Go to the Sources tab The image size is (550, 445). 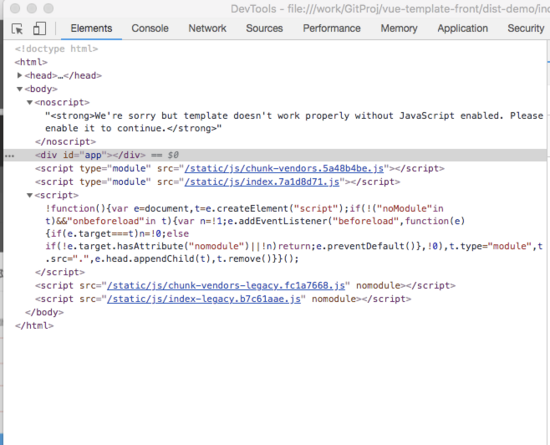tap(264, 28)
